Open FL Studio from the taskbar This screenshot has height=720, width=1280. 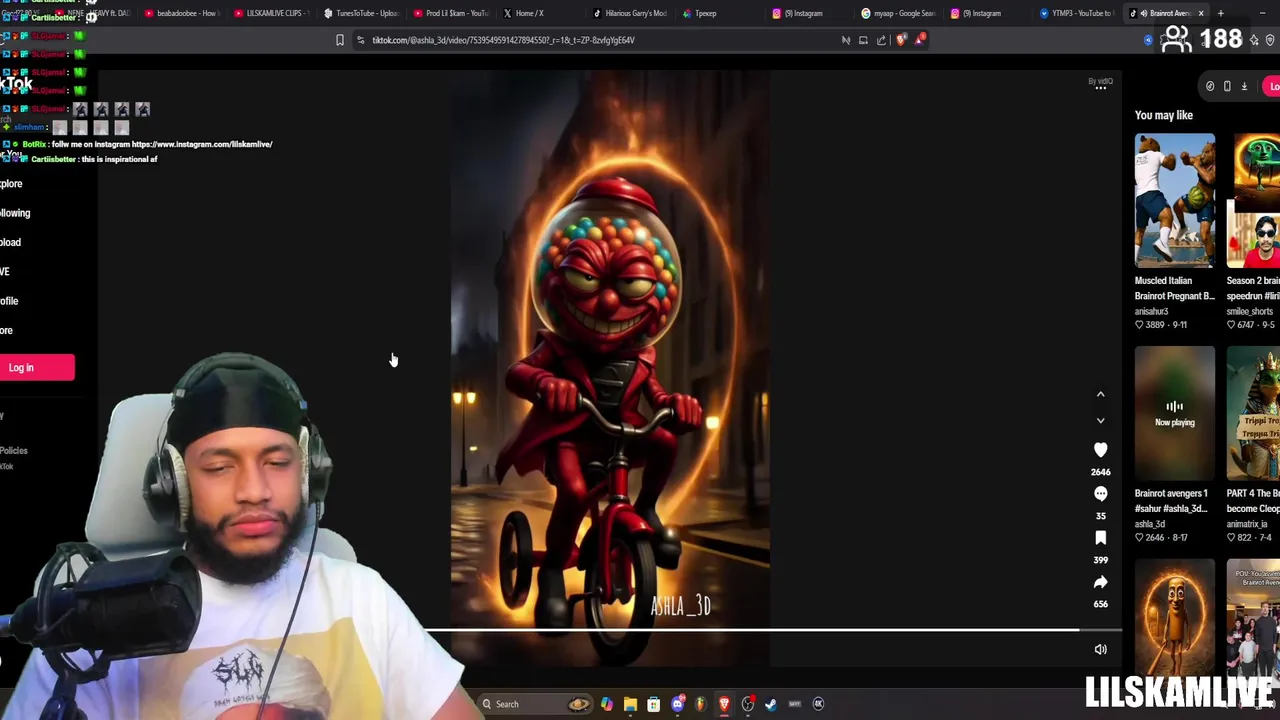click(x=700, y=704)
